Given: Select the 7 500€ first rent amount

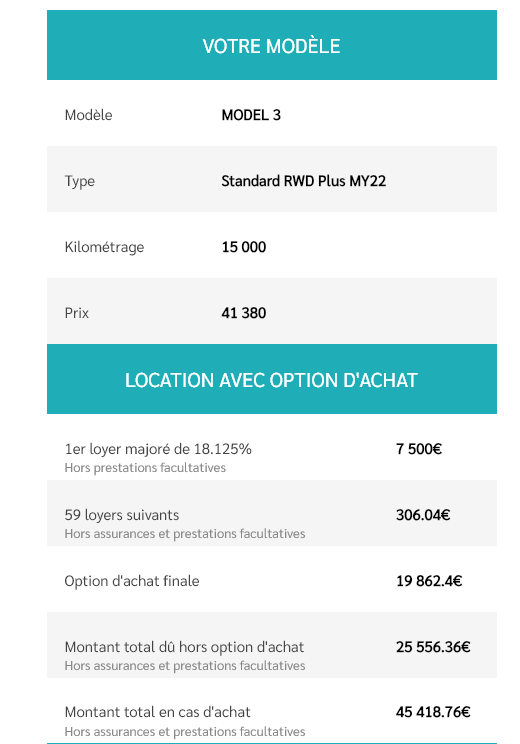Looking at the screenshot, I should point(419,449).
